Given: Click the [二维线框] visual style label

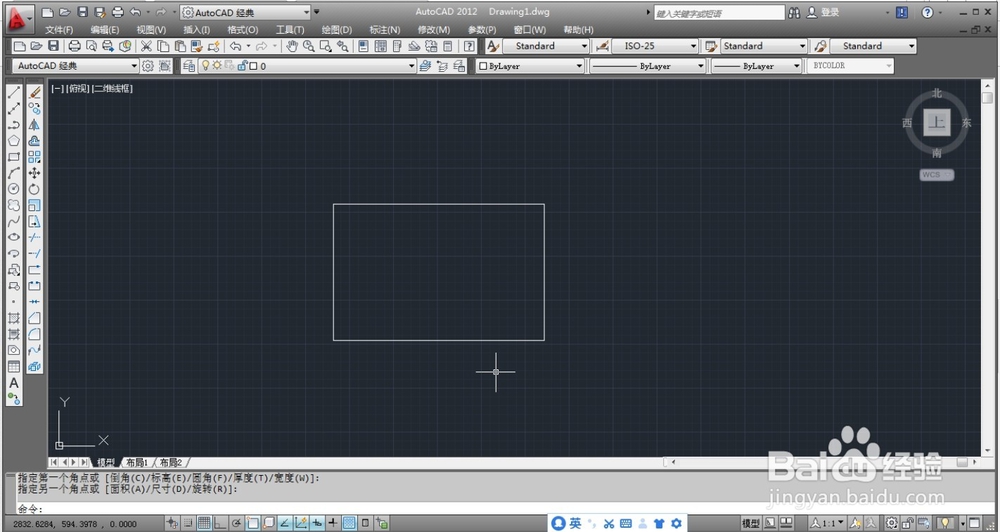Looking at the screenshot, I should (113, 89).
